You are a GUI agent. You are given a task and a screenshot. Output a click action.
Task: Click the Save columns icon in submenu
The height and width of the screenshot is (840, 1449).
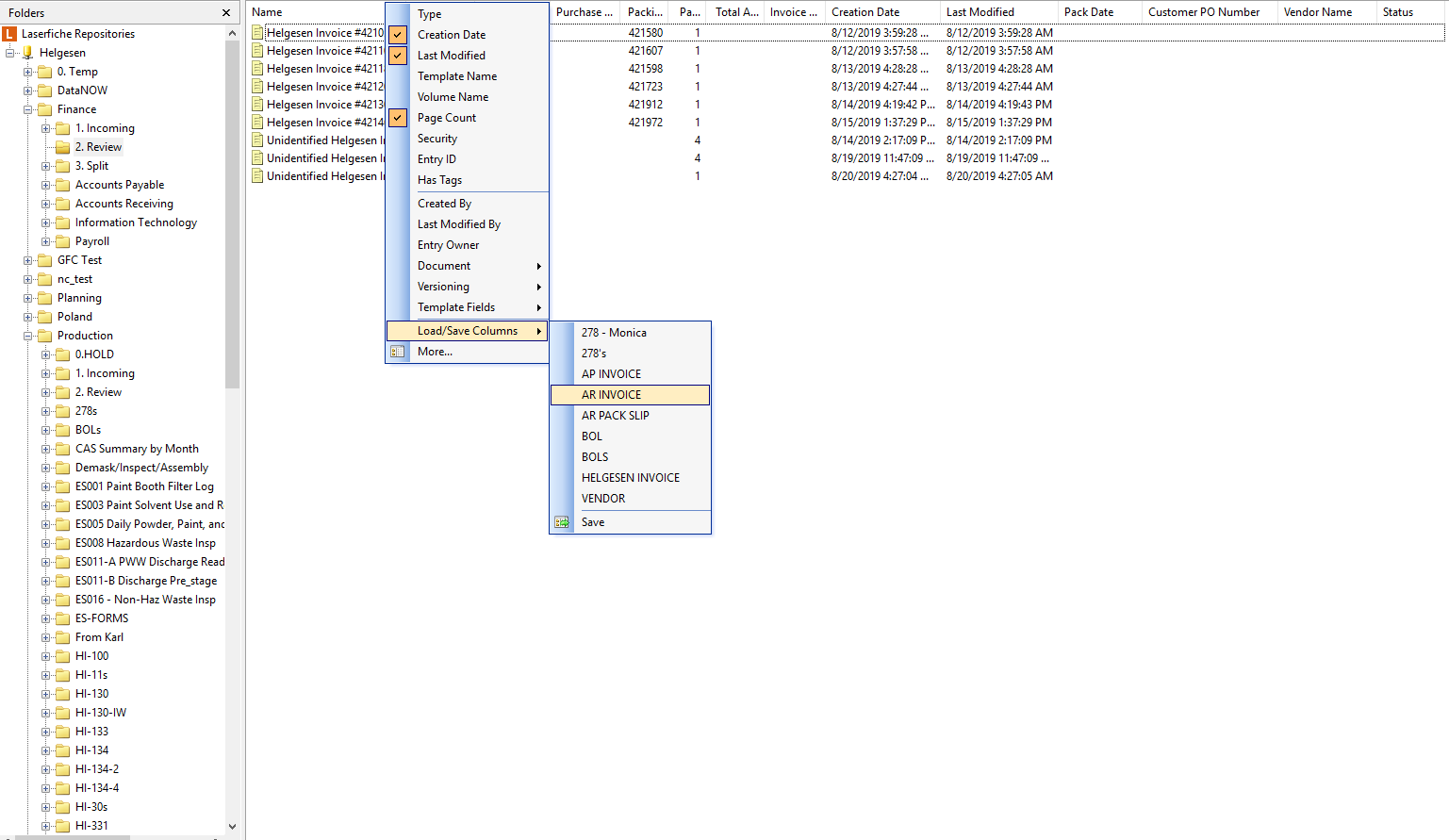[562, 522]
